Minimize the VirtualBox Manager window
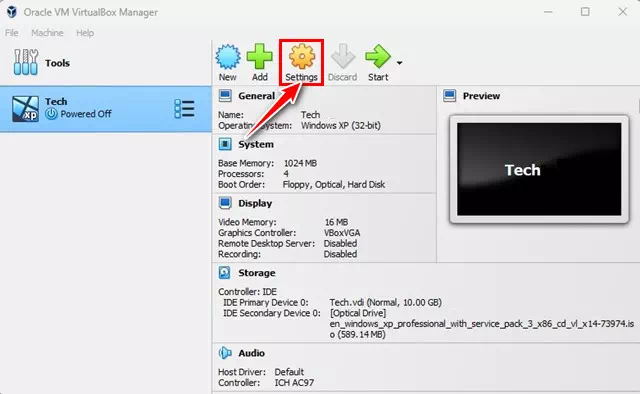The width and height of the screenshot is (640, 394). click(548, 12)
